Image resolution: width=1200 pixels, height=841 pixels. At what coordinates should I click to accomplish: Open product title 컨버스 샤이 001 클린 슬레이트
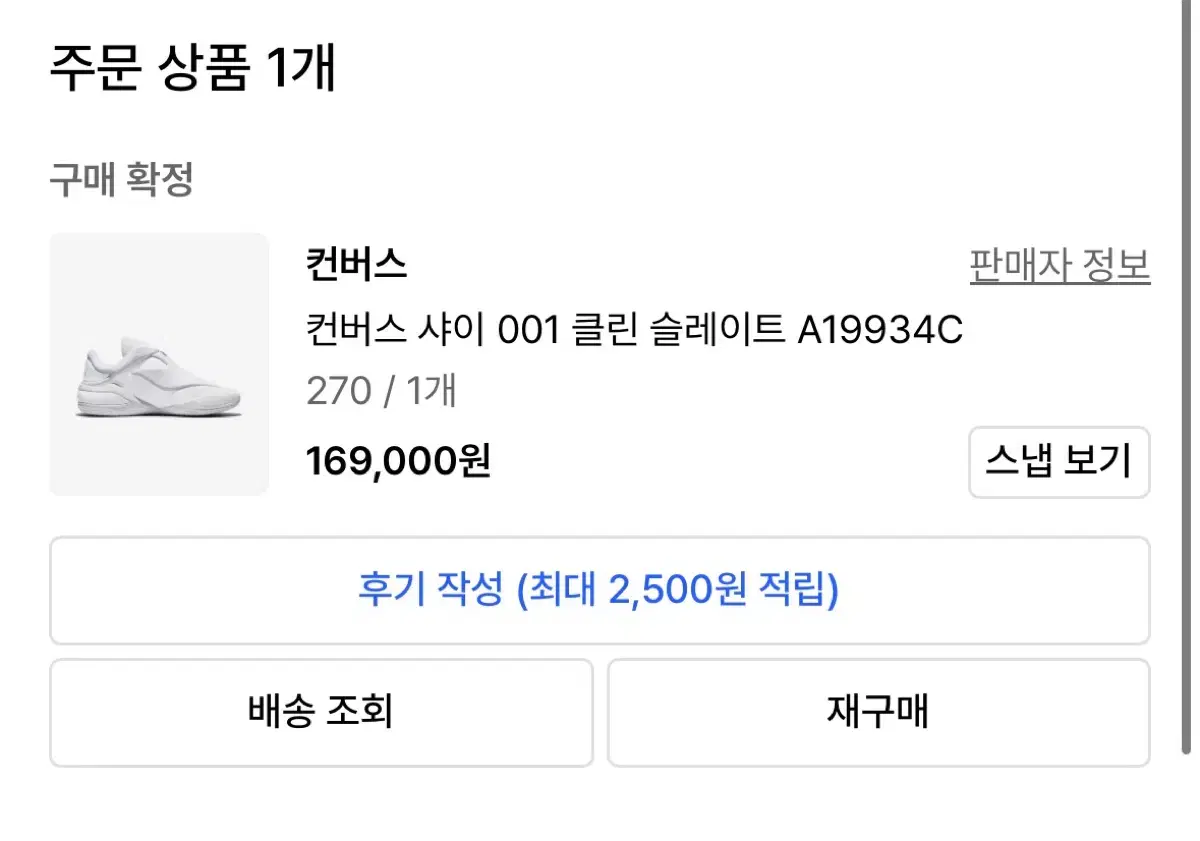tap(545, 328)
